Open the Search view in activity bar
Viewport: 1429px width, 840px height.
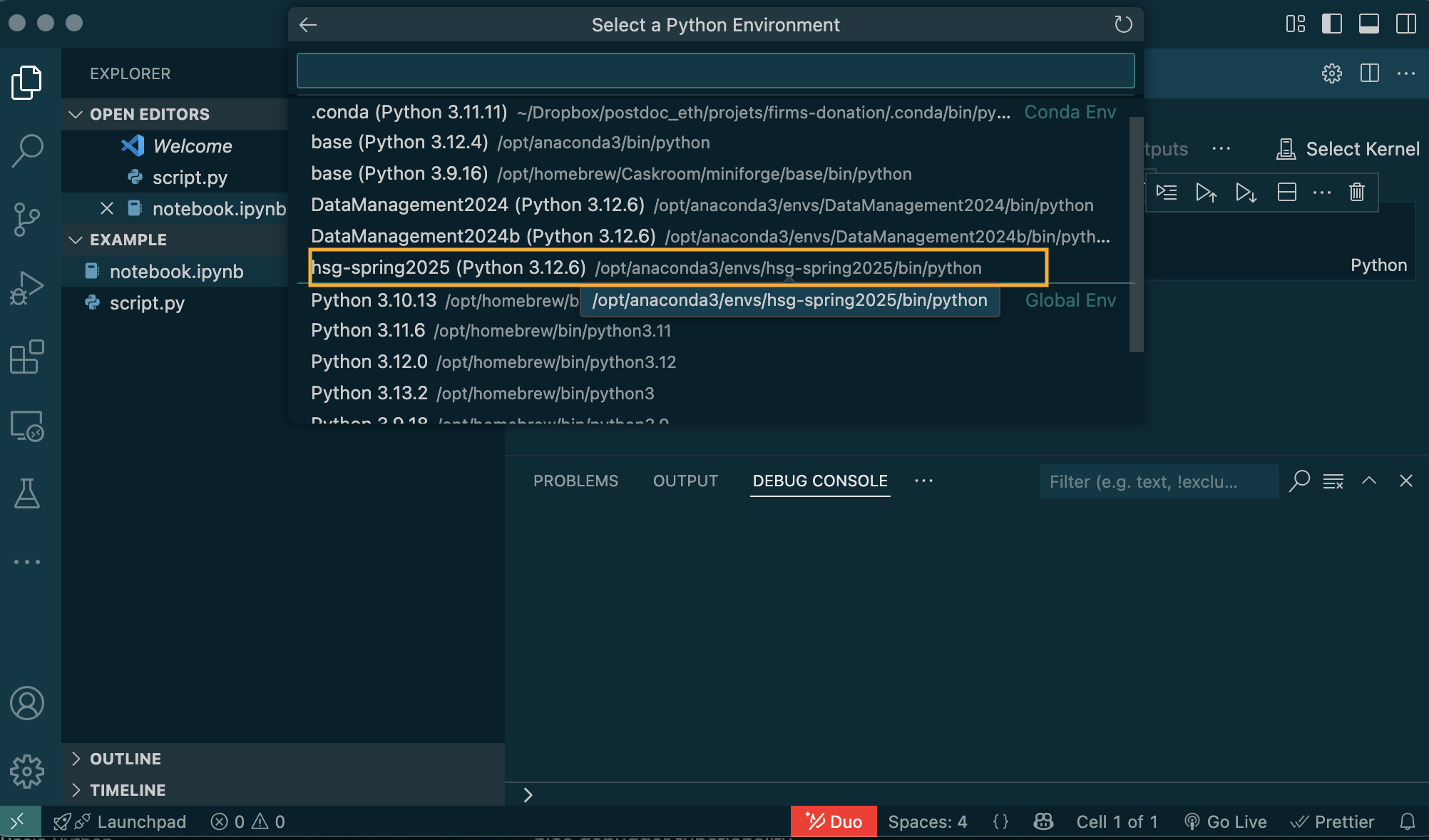27,150
